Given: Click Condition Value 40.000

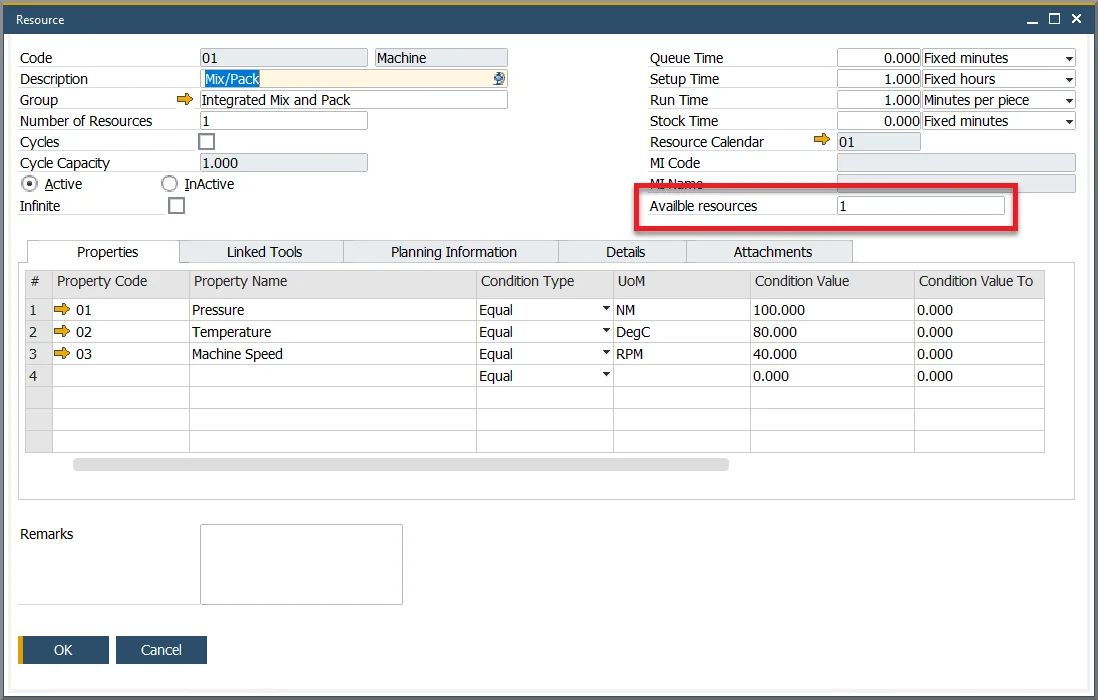Looking at the screenshot, I should tap(832, 354).
